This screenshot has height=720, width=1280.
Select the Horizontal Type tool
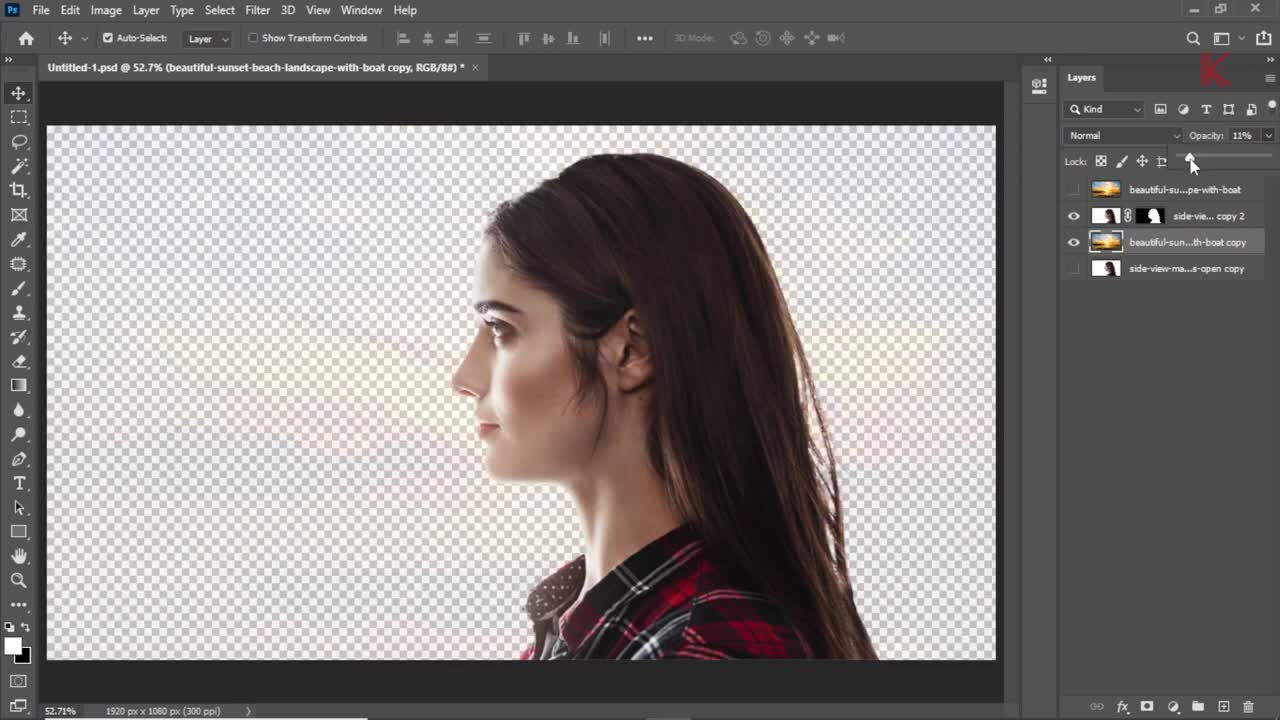19,483
